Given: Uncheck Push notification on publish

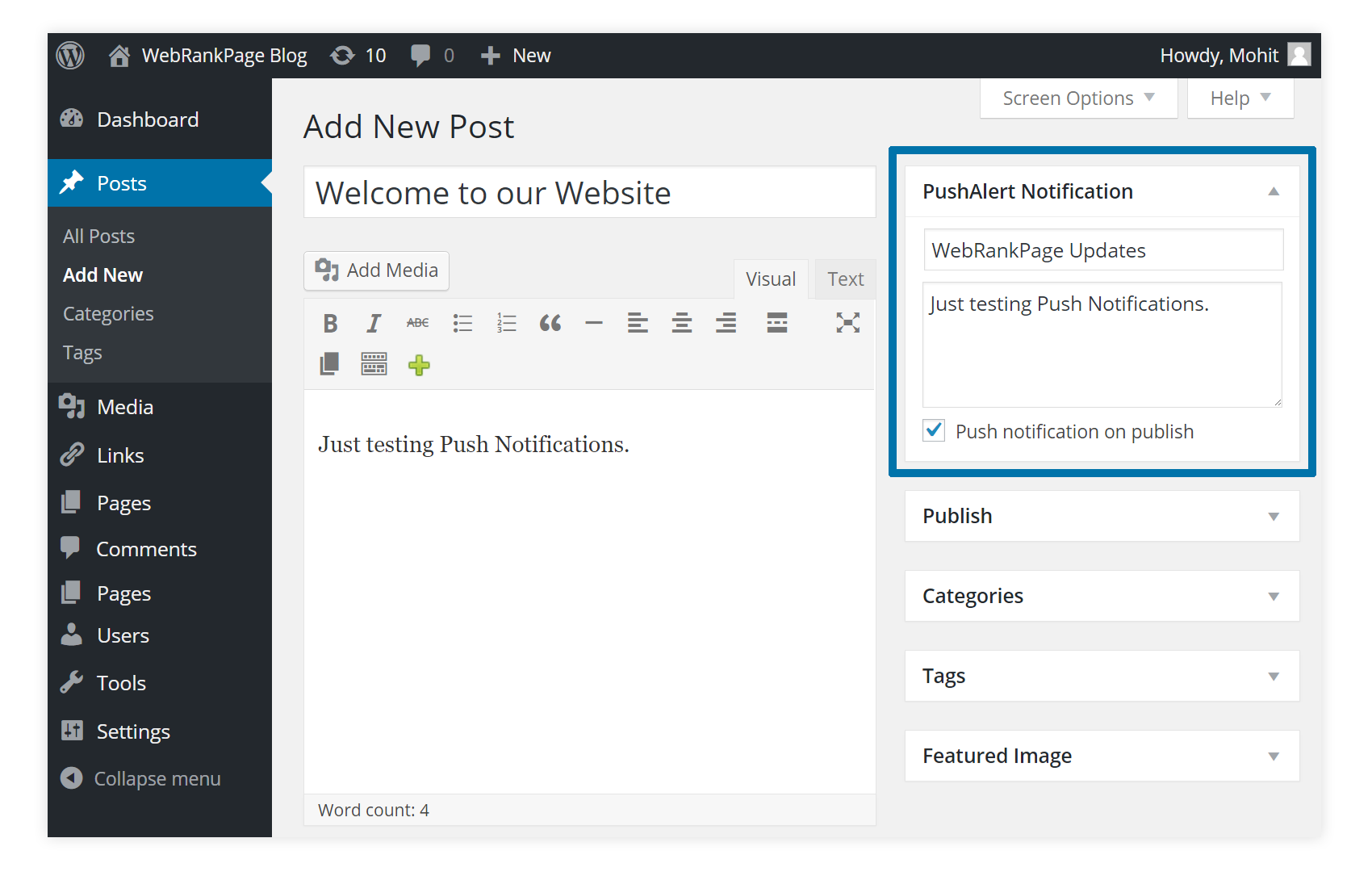Looking at the screenshot, I should click(x=934, y=430).
